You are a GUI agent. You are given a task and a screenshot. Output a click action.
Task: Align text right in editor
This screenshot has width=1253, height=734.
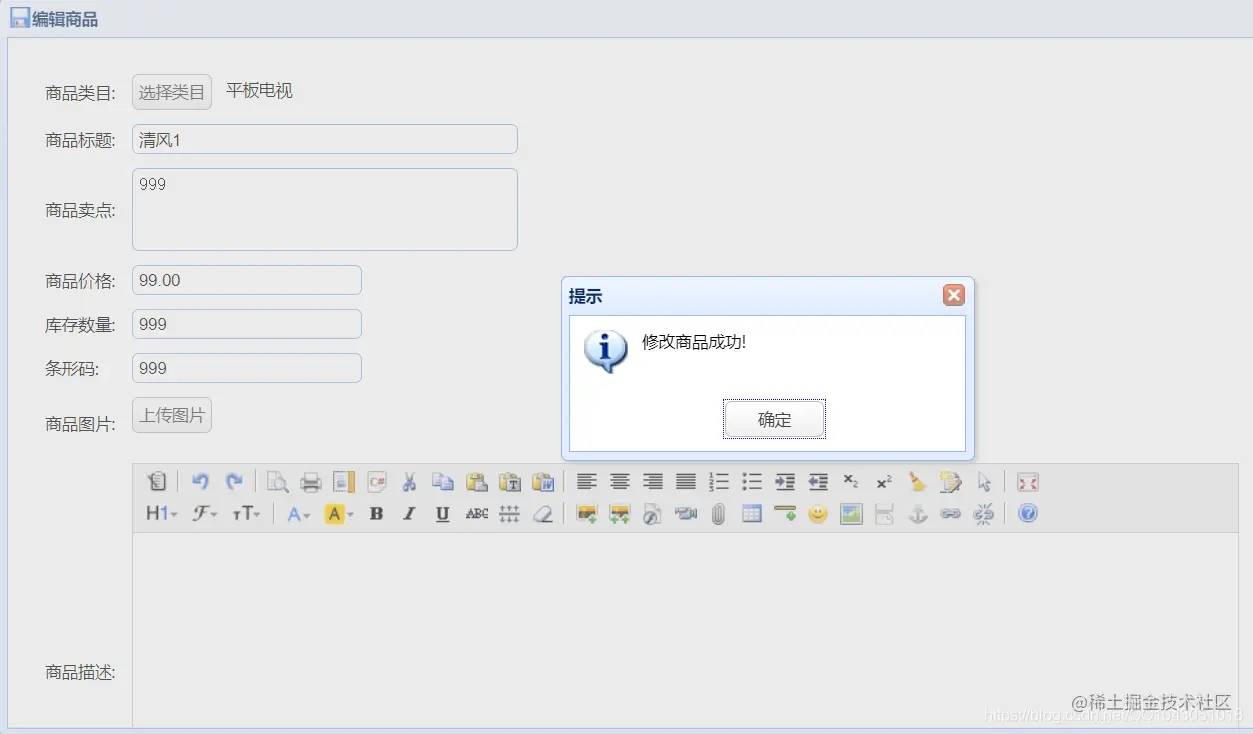click(x=653, y=482)
